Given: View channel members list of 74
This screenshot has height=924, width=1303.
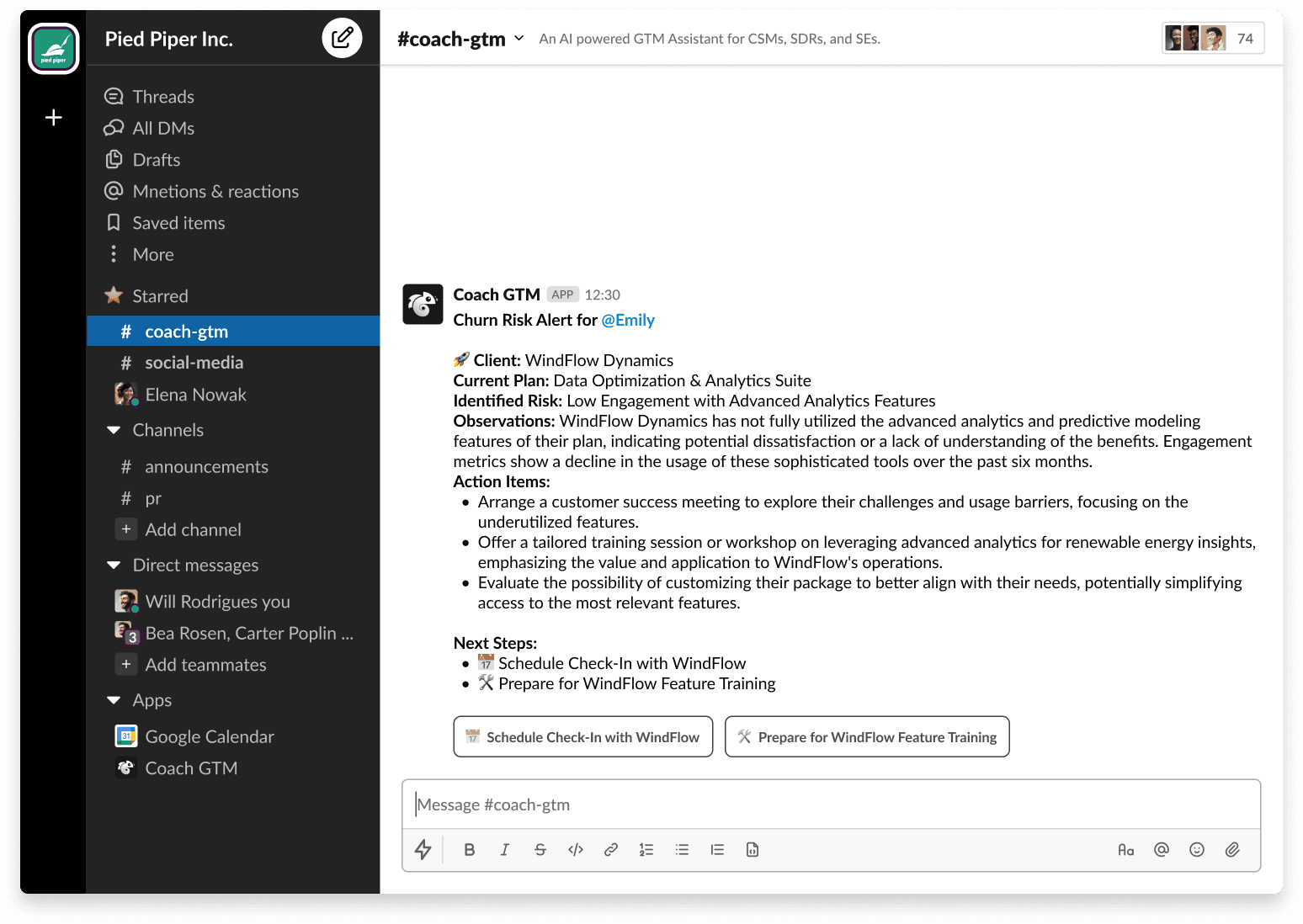Looking at the screenshot, I should (1213, 39).
